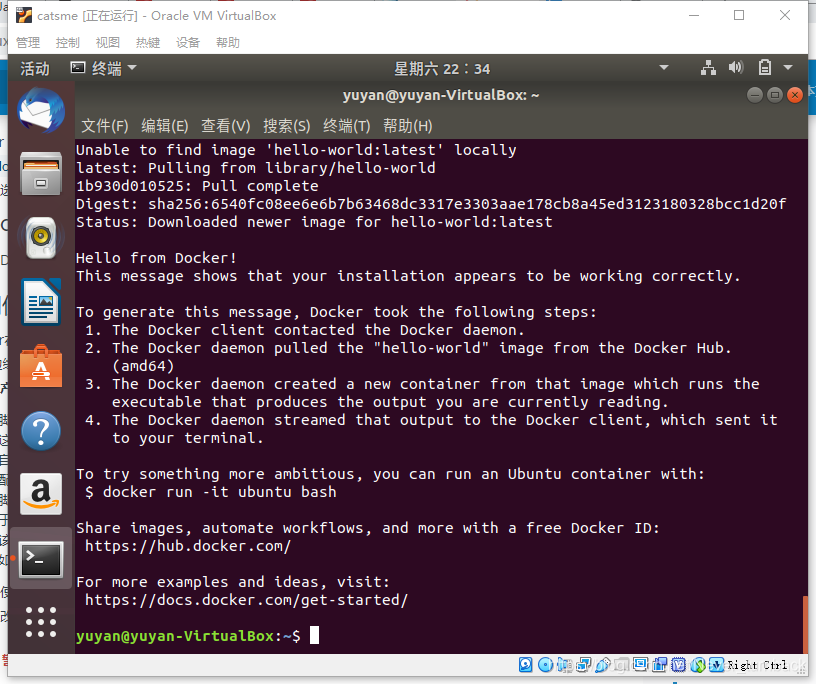816x684 pixels.
Task: Open terminal 帮助(H) menu
Action: (407, 126)
